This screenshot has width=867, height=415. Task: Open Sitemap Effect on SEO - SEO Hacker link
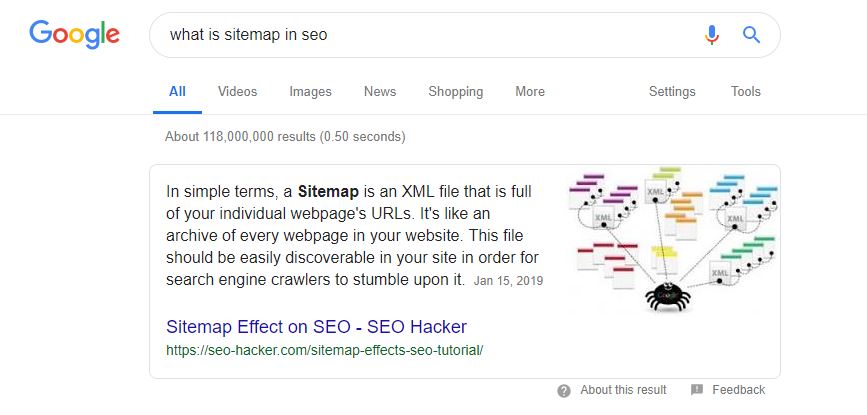click(x=316, y=327)
